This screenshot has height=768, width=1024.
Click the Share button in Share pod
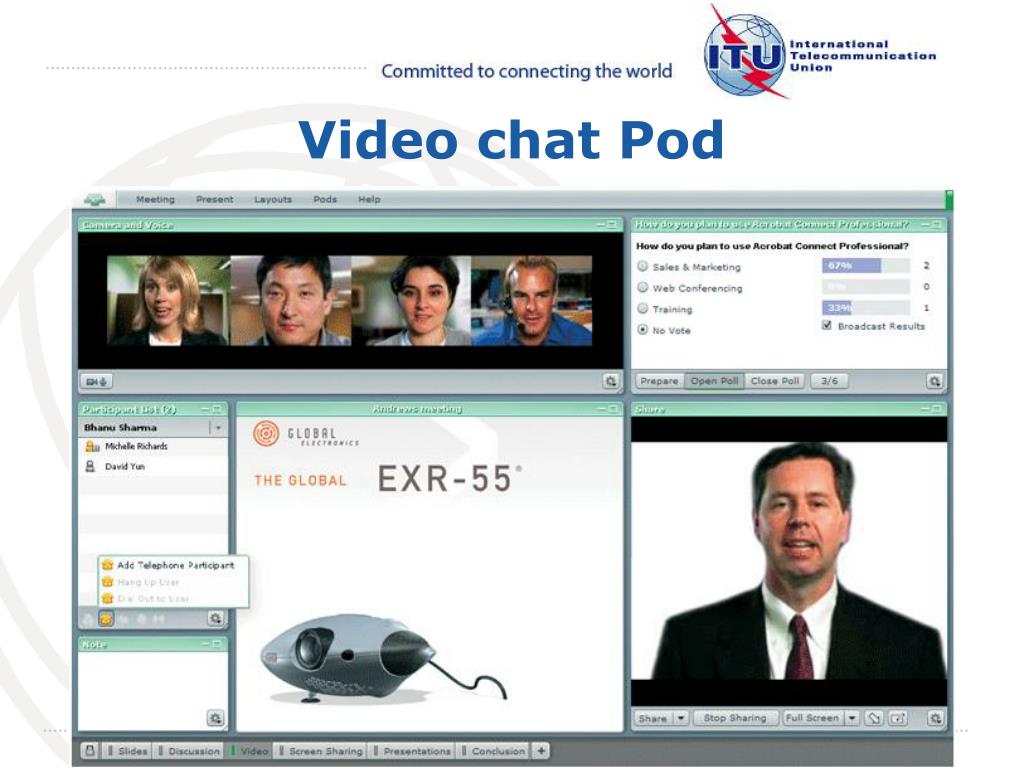(652, 718)
